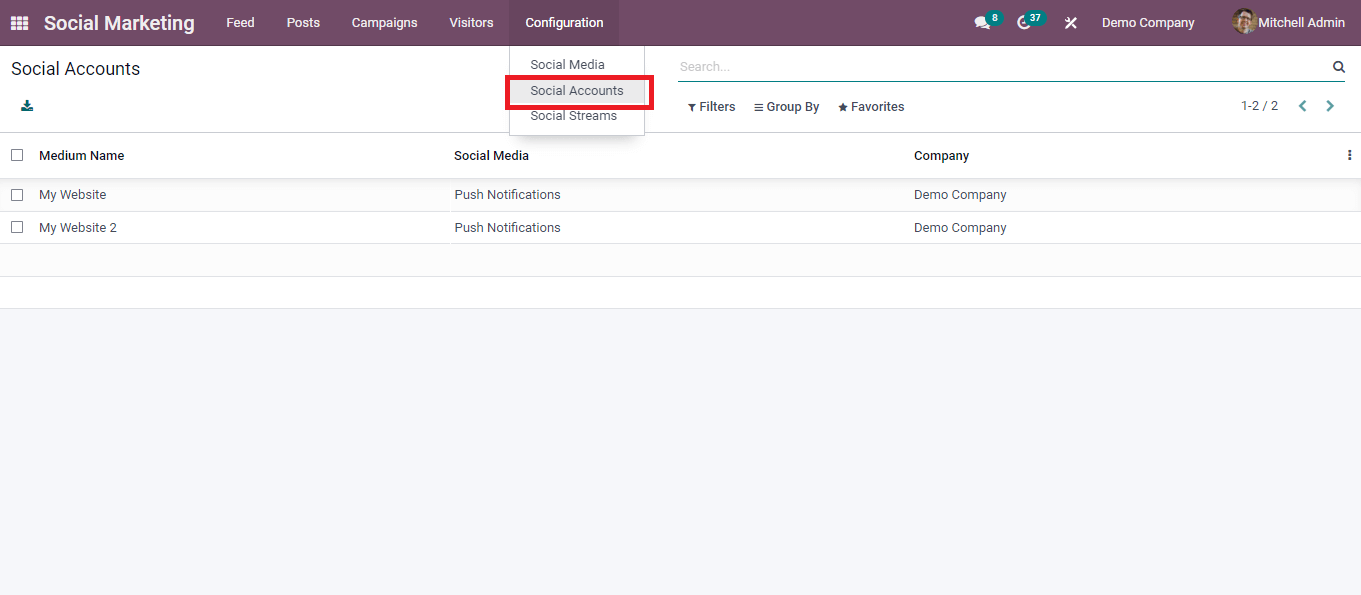Viewport: 1361px width, 595px height.
Task: Open the activities clock icon
Action: (x=1024, y=23)
